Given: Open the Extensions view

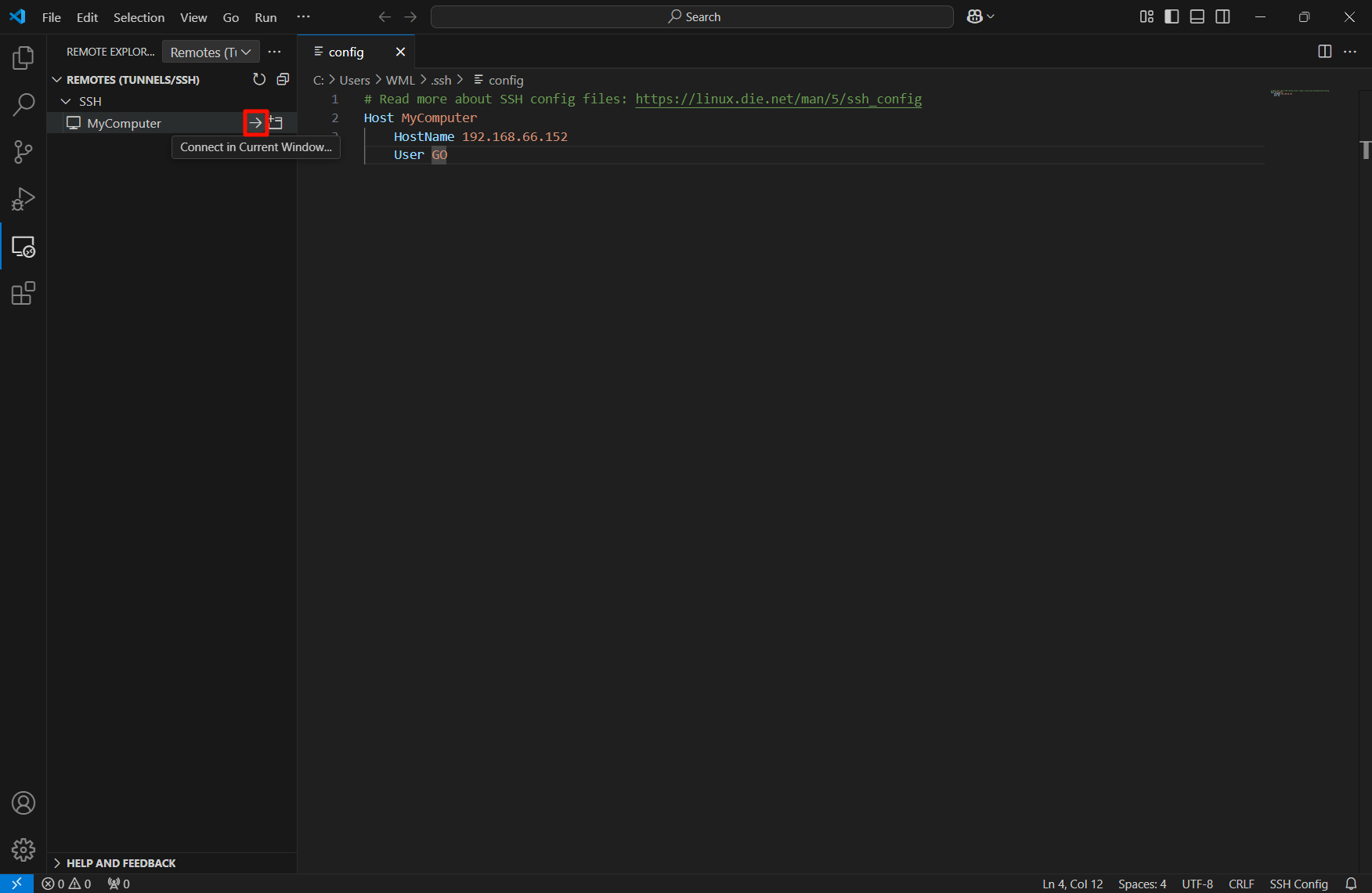Looking at the screenshot, I should [x=23, y=294].
